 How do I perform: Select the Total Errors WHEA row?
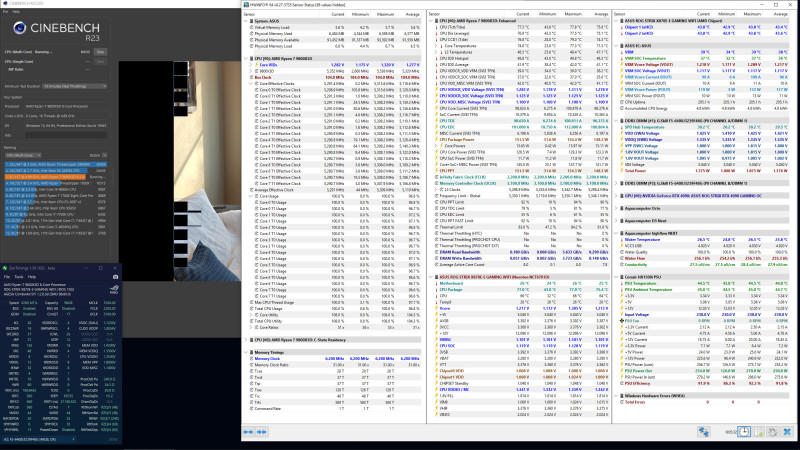point(705,402)
